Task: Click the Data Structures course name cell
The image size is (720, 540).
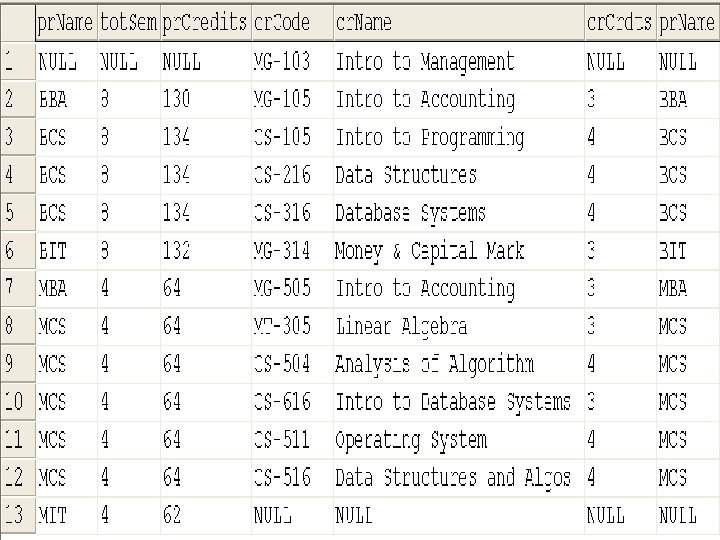Action: 459,175
